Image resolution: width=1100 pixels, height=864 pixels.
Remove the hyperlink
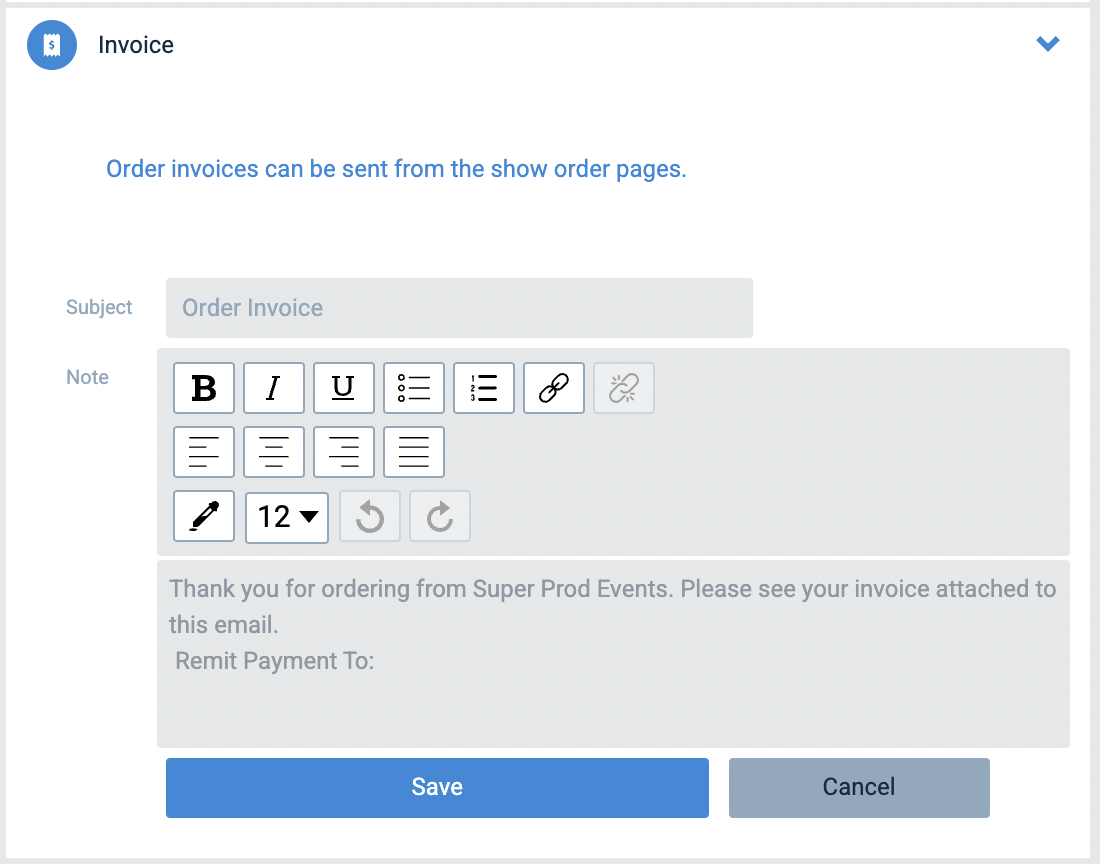pyautogui.click(x=624, y=388)
